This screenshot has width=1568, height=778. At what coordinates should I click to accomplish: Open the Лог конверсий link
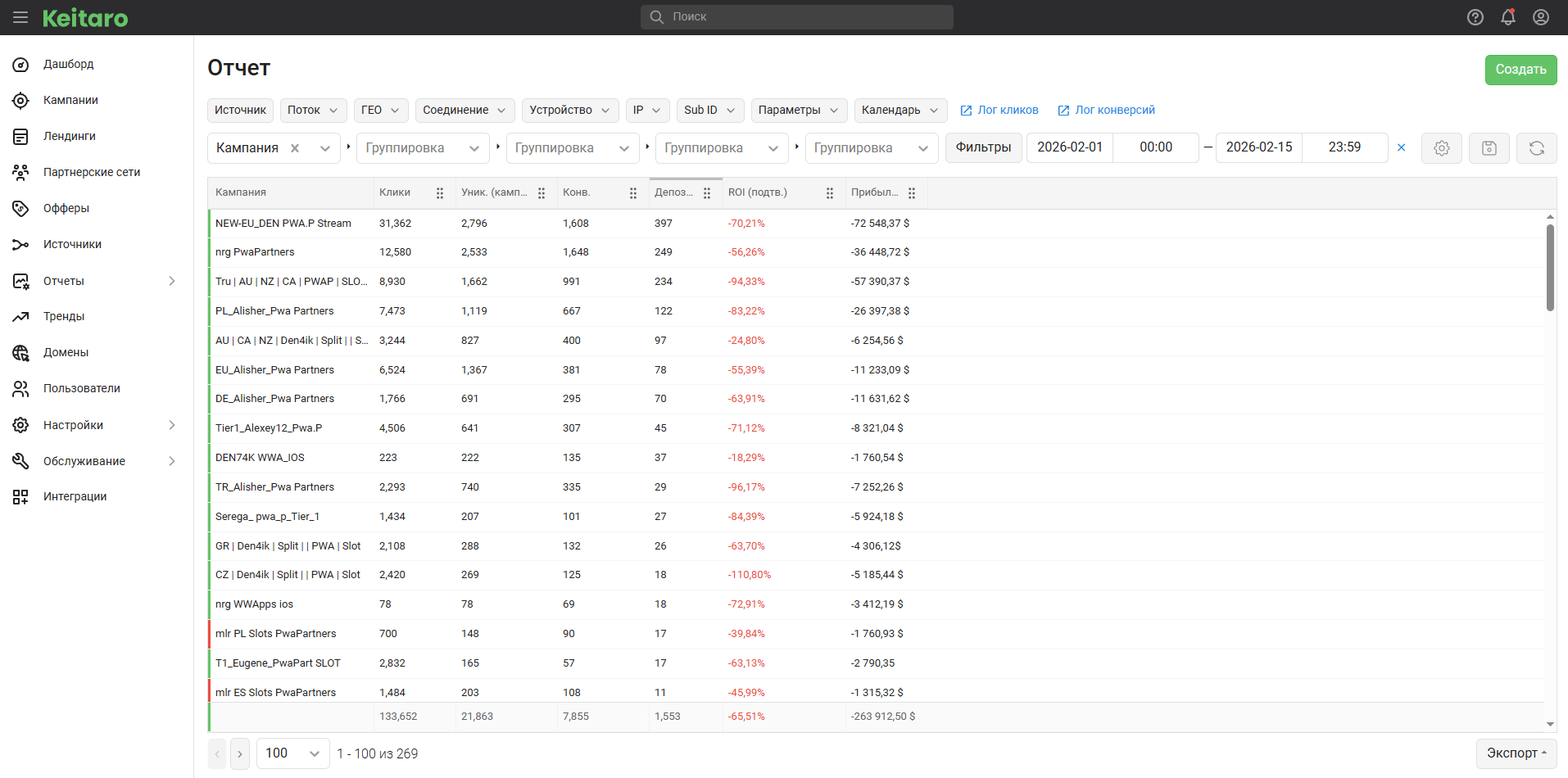pyautogui.click(x=1106, y=110)
